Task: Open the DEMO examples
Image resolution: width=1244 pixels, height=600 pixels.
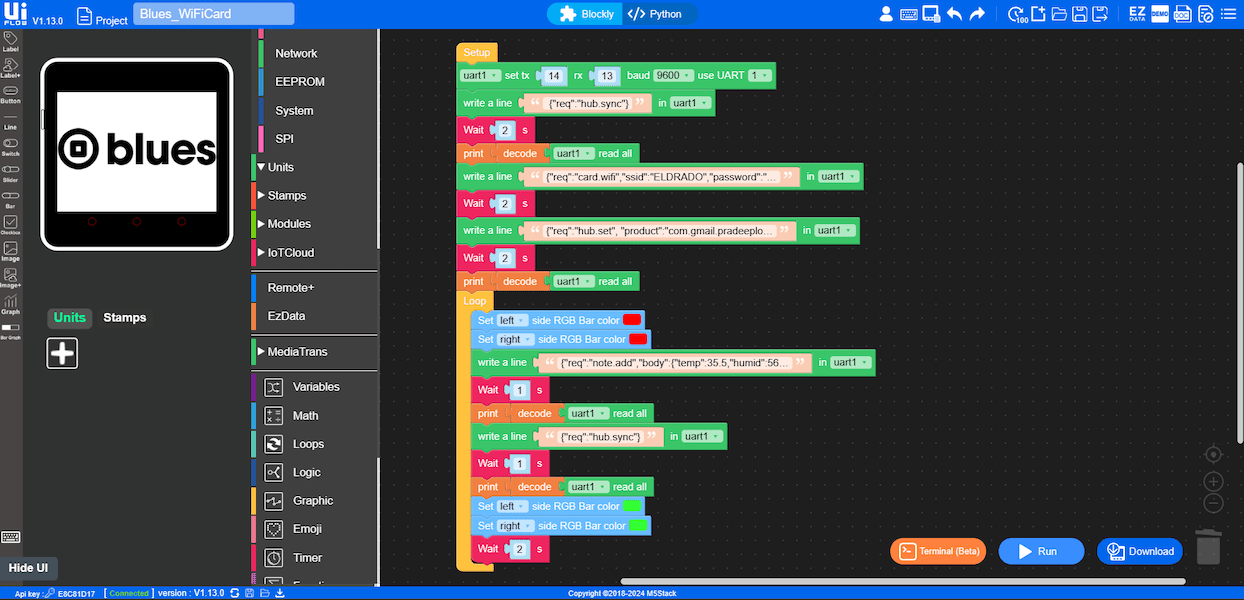Action: pos(1160,14)
